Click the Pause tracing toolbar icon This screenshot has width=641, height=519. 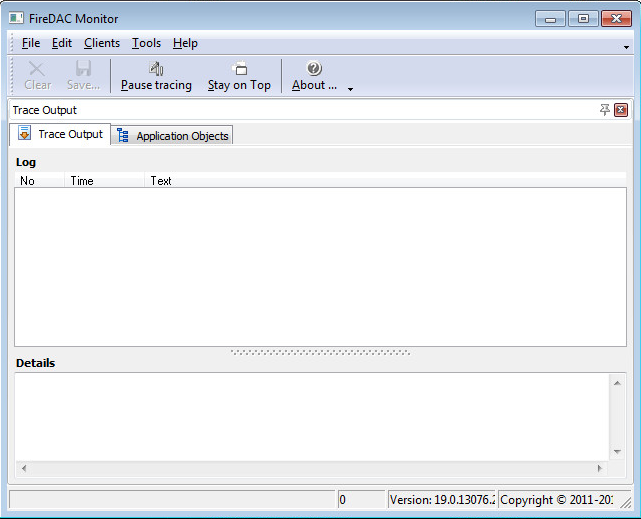156,69
